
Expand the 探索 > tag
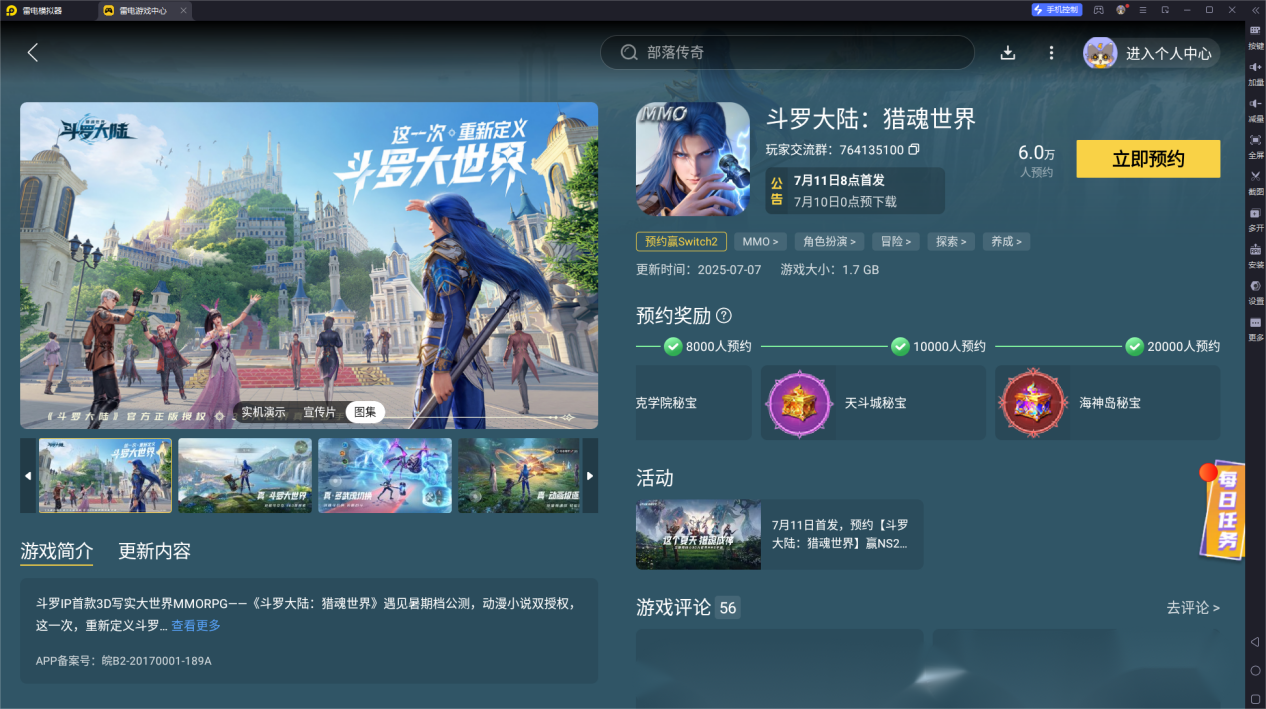[951, 241]
